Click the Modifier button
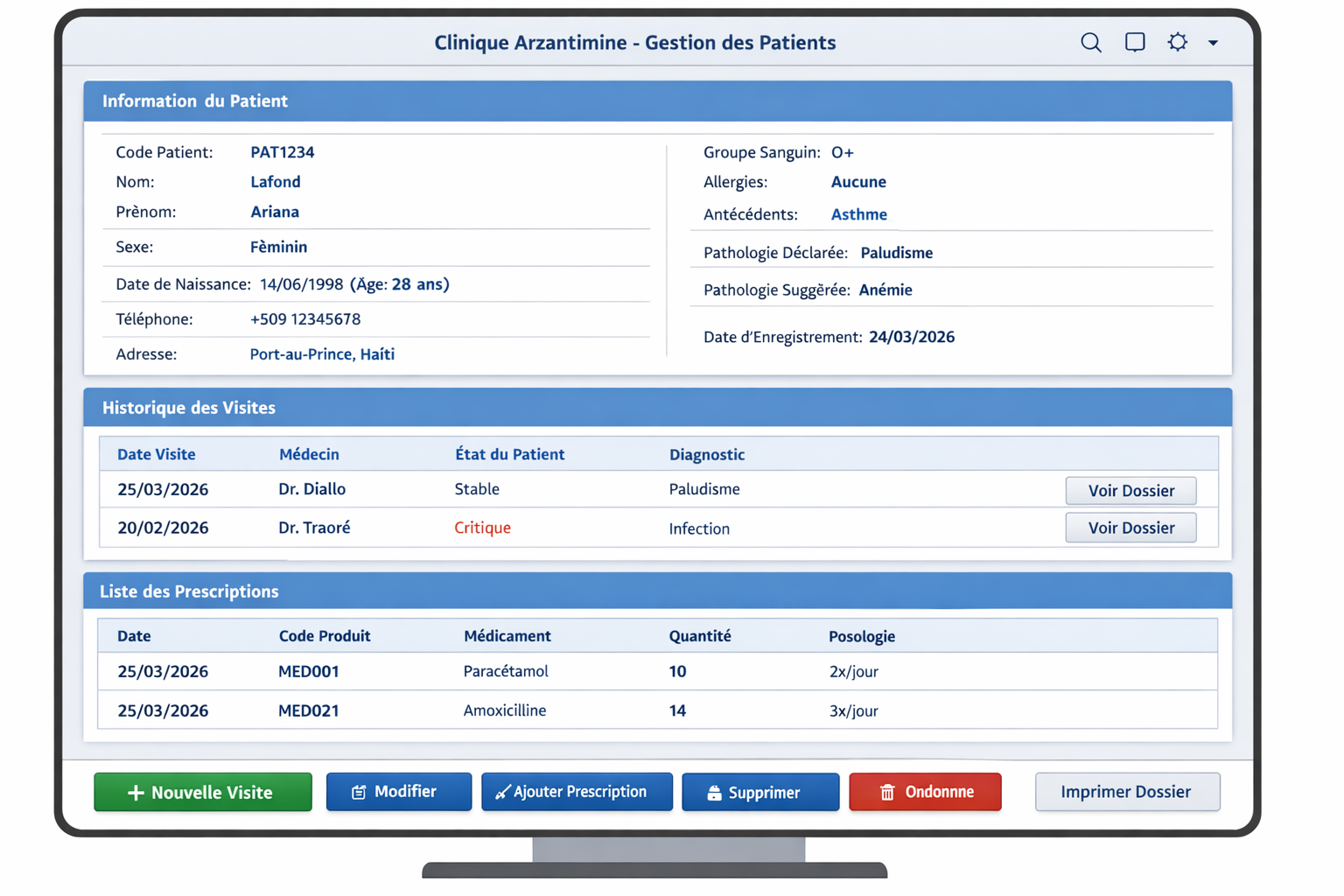Image resolution: width=1344 pixels, height=896 pixels. (399, 792)
